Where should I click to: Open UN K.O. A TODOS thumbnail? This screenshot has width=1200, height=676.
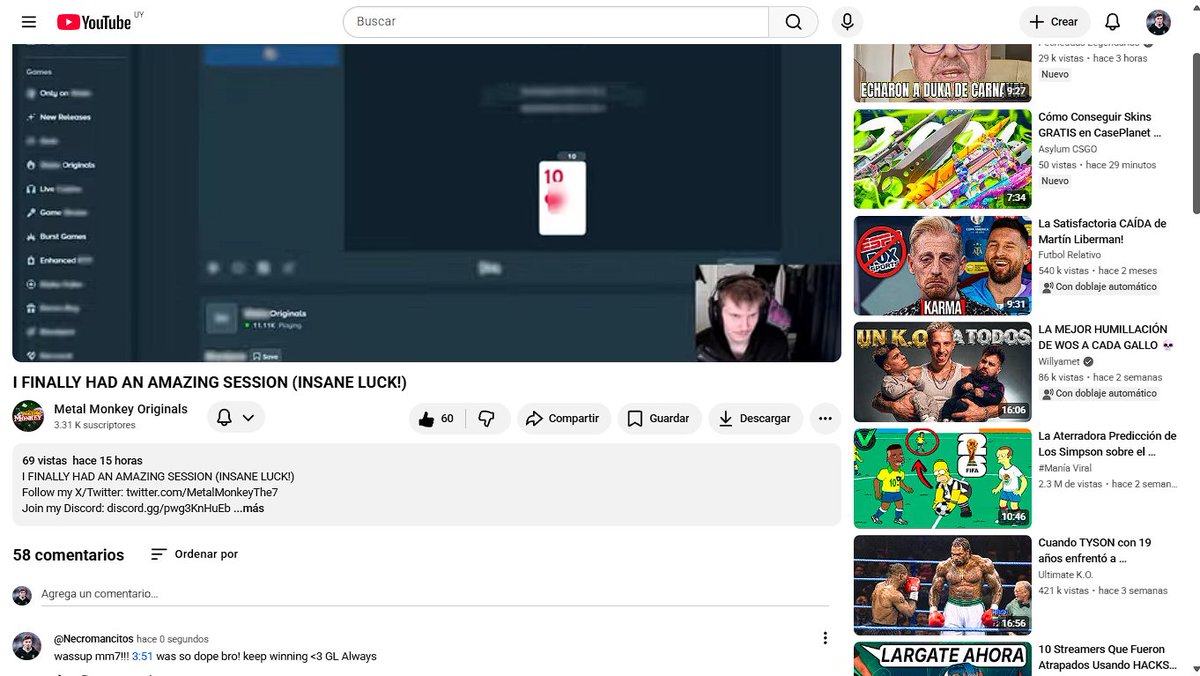pos(942,372)
